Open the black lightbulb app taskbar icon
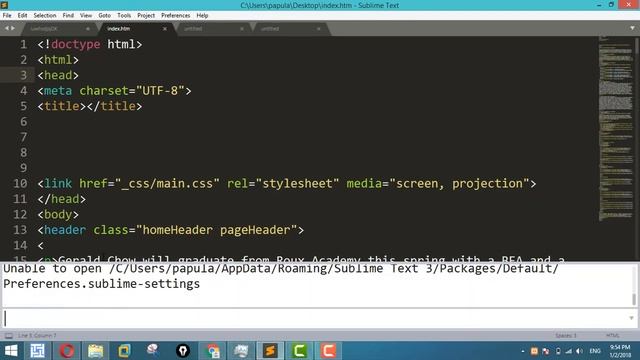Image resolution: width=640 pixels, height=360 pixels. [x=183, y=351]
